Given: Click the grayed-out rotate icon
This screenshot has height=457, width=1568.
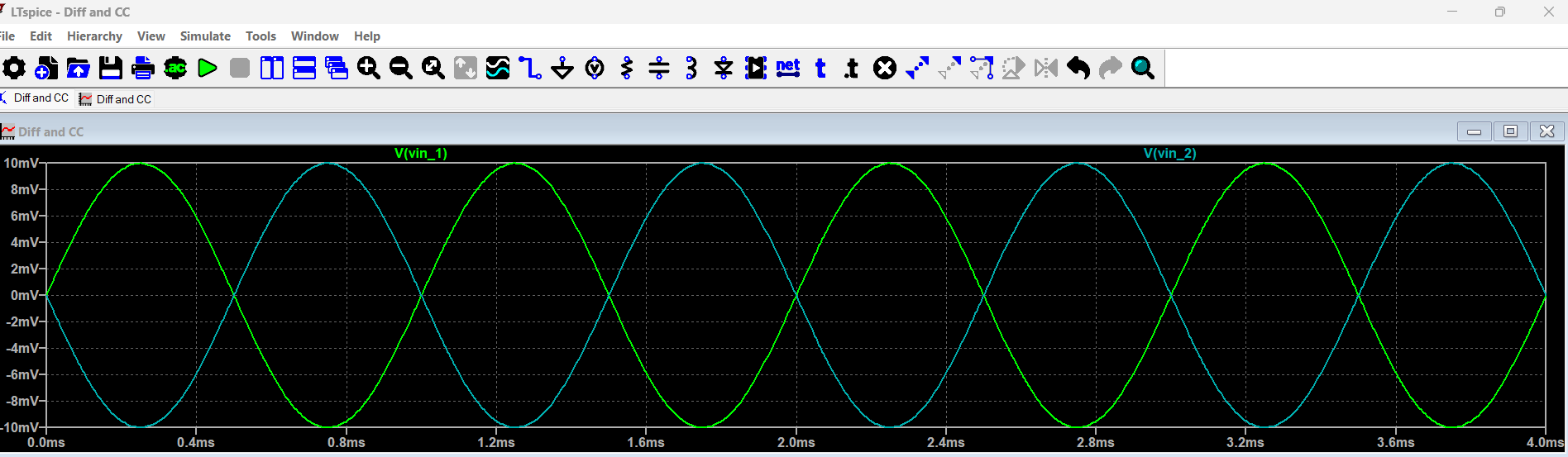Looking at the screenshot, I should point(1014,68).
